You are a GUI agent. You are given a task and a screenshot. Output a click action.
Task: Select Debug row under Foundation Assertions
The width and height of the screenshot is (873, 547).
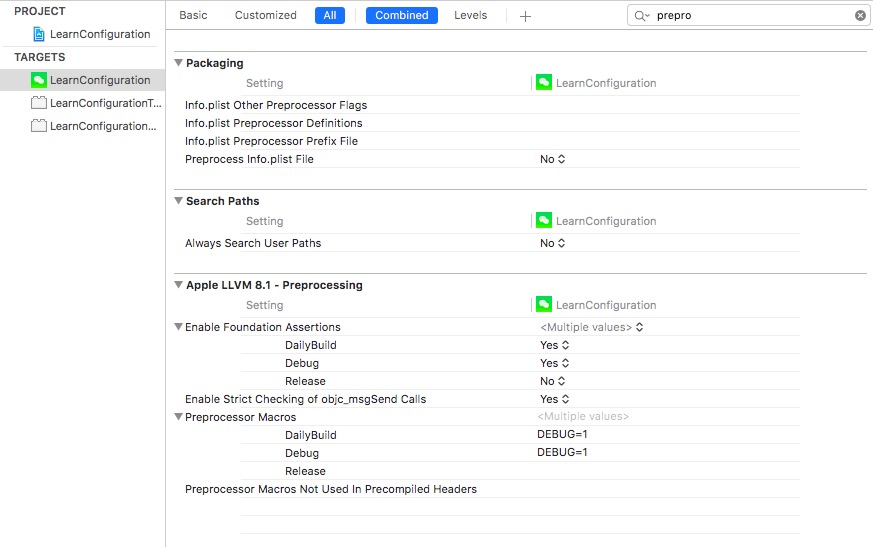[302, 363]
